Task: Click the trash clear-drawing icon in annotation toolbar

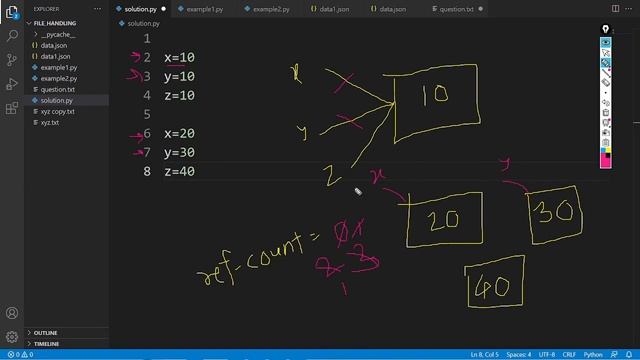Action: (606, 112)
